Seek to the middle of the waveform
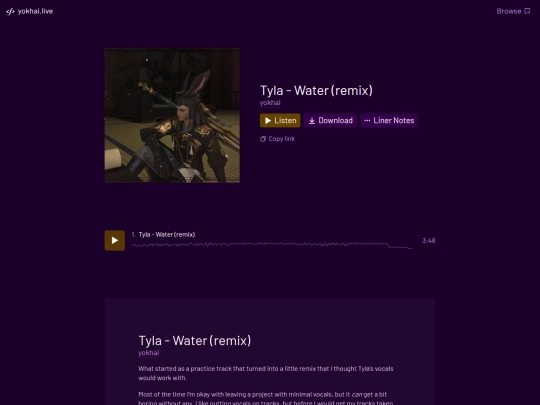This screenshot has height=405, width=540. (x=272, y=245)
